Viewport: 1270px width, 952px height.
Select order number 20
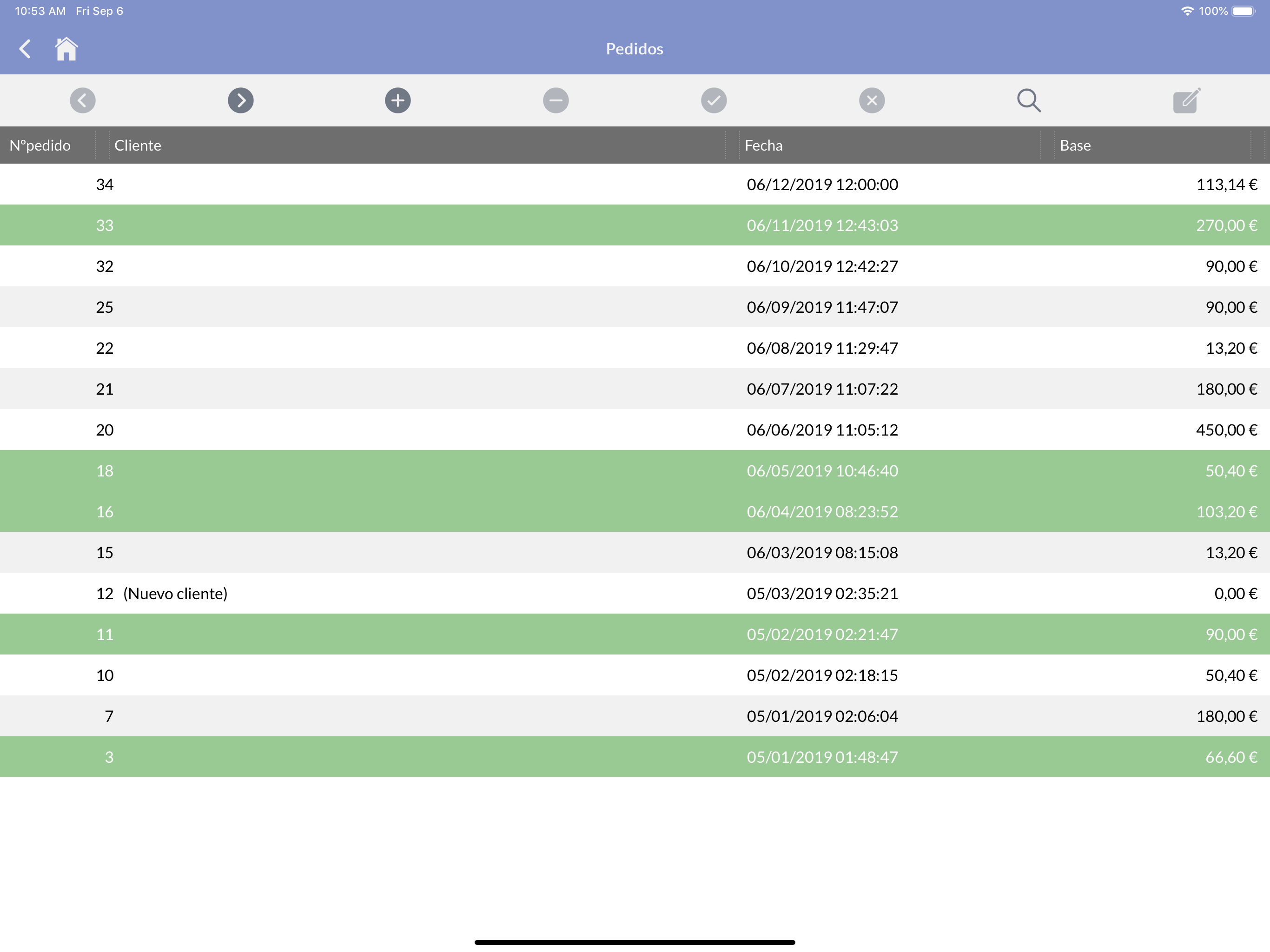click(635, 430)
